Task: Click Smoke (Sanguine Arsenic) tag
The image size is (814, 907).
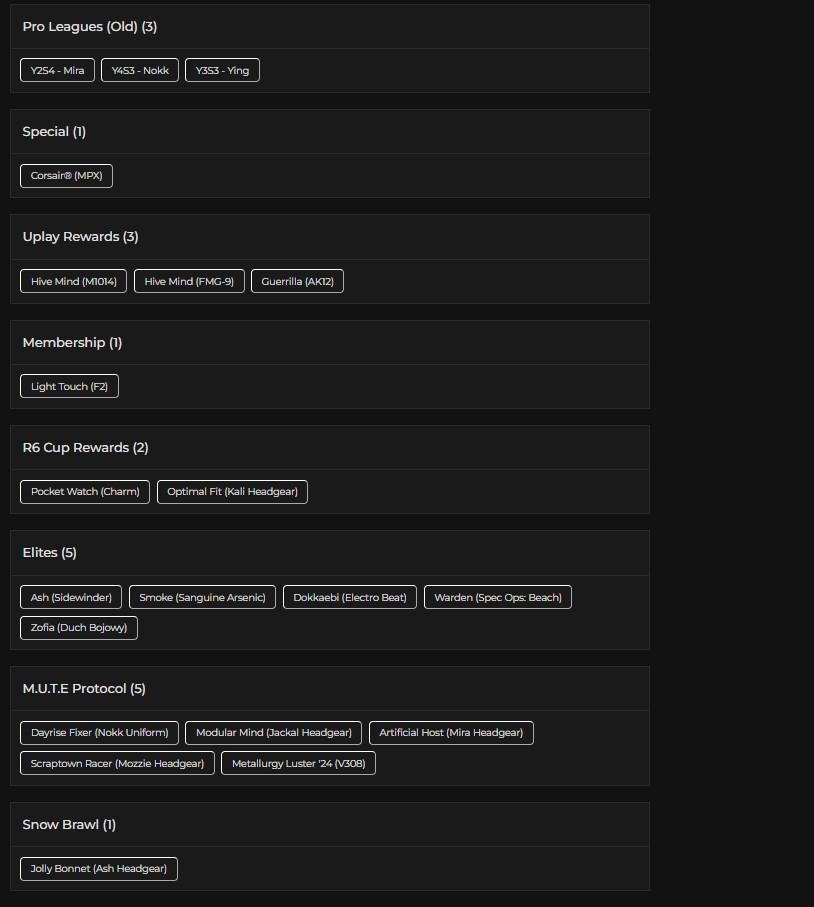Action: click(202, 597)
